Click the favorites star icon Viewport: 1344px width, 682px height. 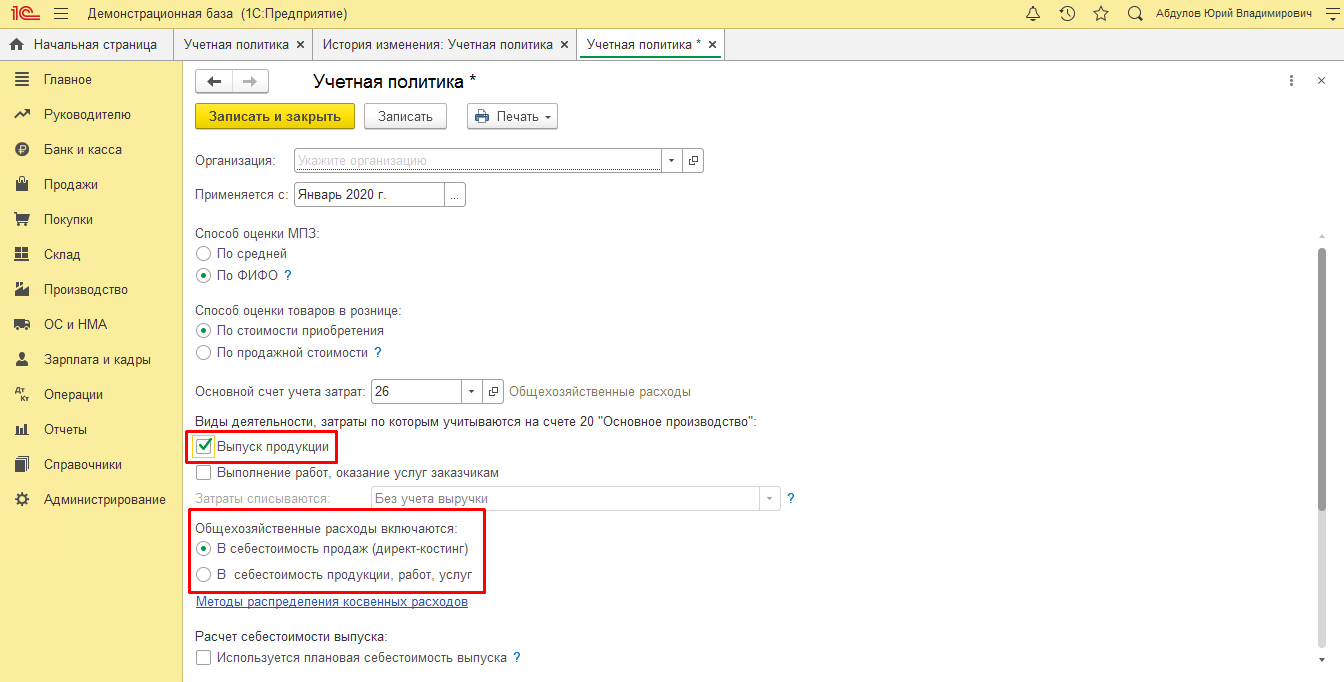(x=1101, y=14)
